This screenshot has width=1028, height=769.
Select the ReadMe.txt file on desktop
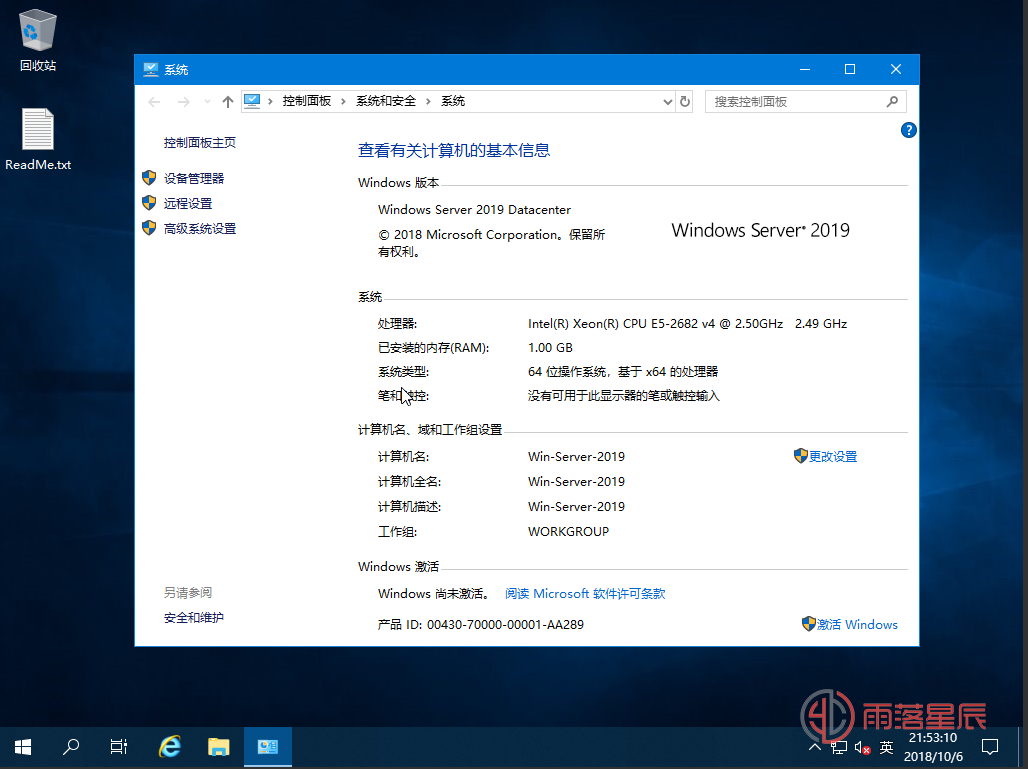tap(38, 139)
